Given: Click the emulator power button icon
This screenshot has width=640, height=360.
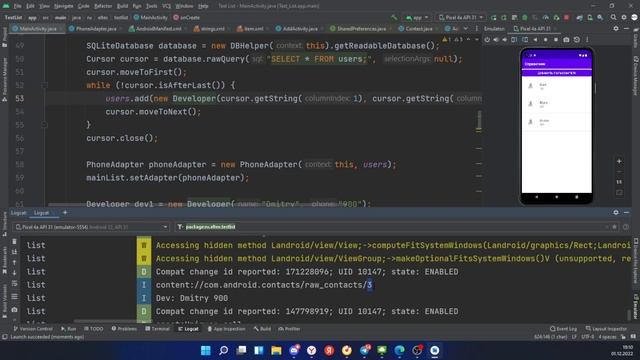Looking at the screenshot, I should click(487, 40).
